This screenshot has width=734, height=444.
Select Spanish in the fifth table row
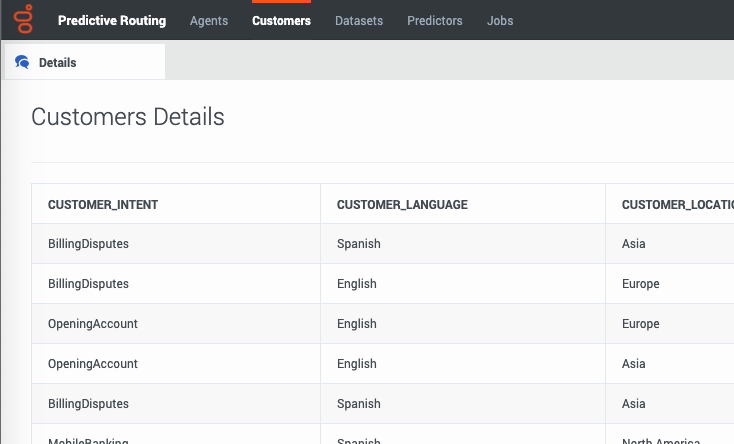click(359, 404)
